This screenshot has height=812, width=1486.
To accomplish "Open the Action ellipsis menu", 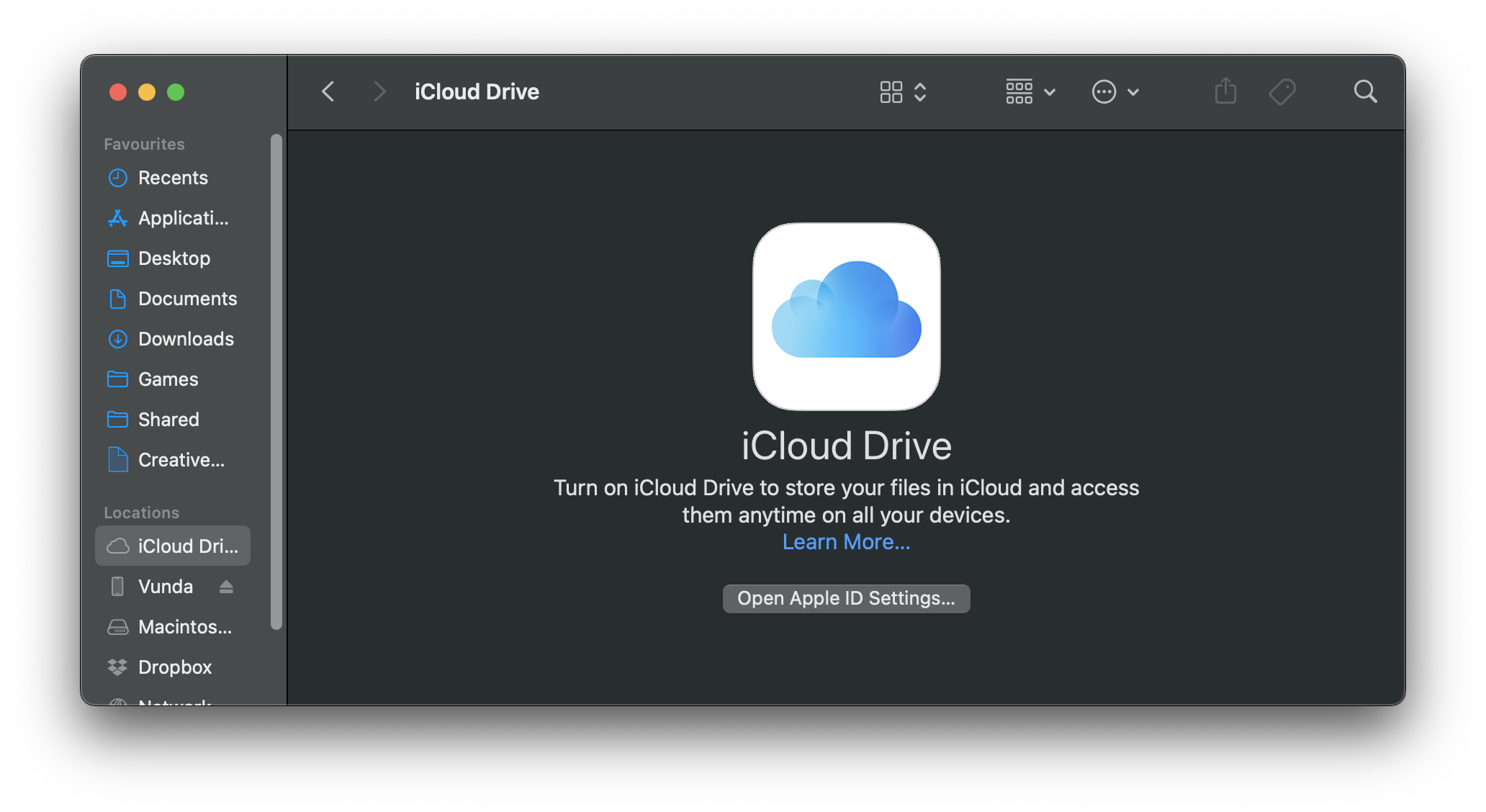I will [1114, 91].
